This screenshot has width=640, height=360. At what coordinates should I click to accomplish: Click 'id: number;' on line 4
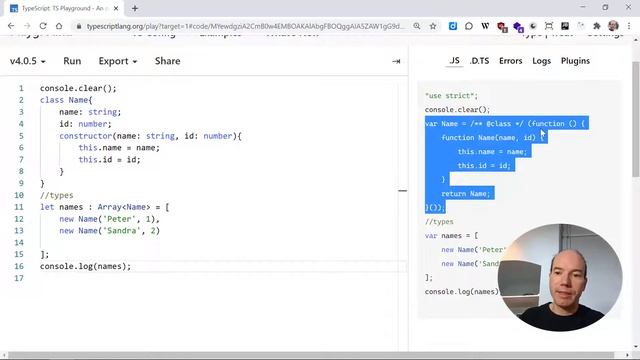(x=85, y=124)
